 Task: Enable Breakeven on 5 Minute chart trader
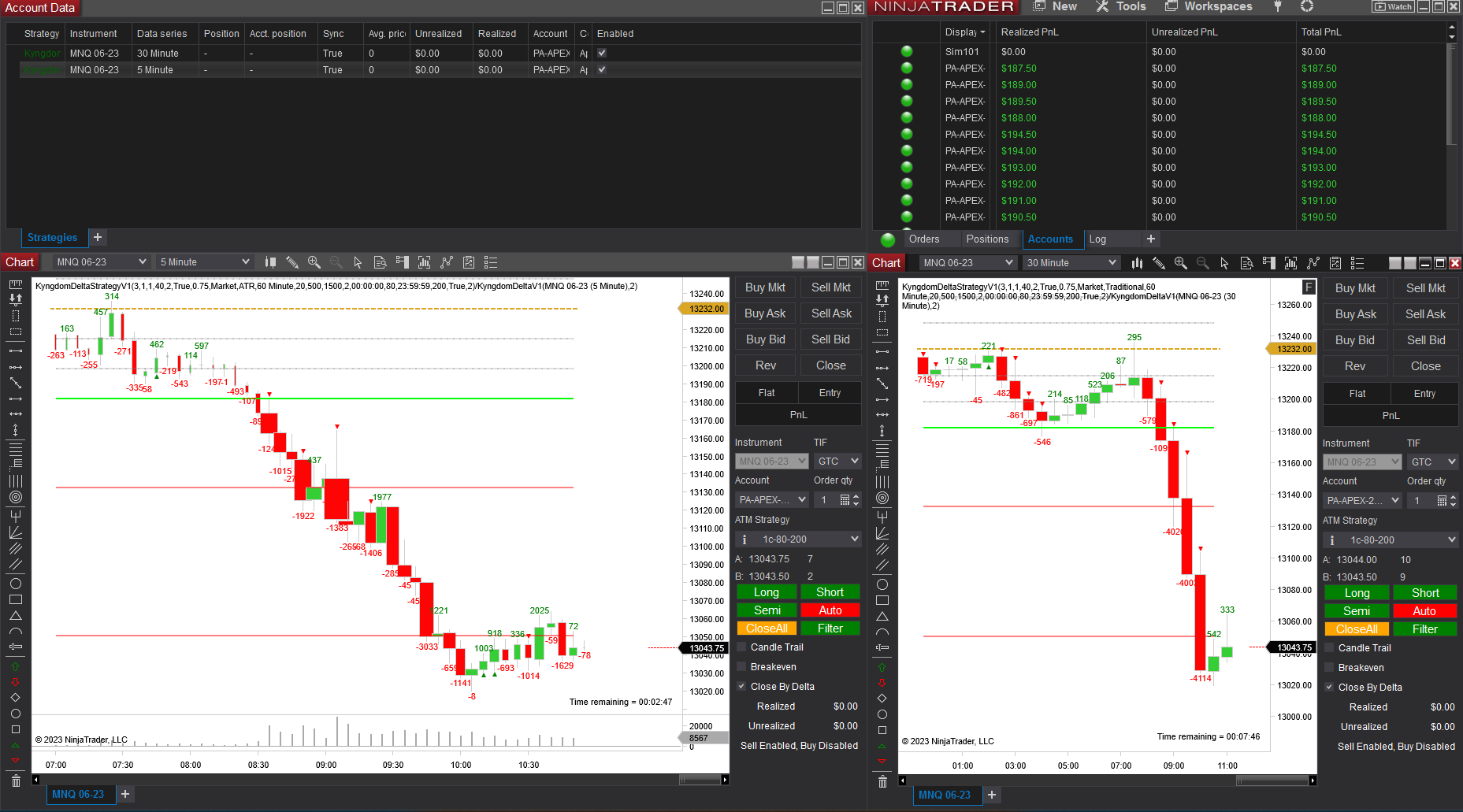(x=741, y=667)
